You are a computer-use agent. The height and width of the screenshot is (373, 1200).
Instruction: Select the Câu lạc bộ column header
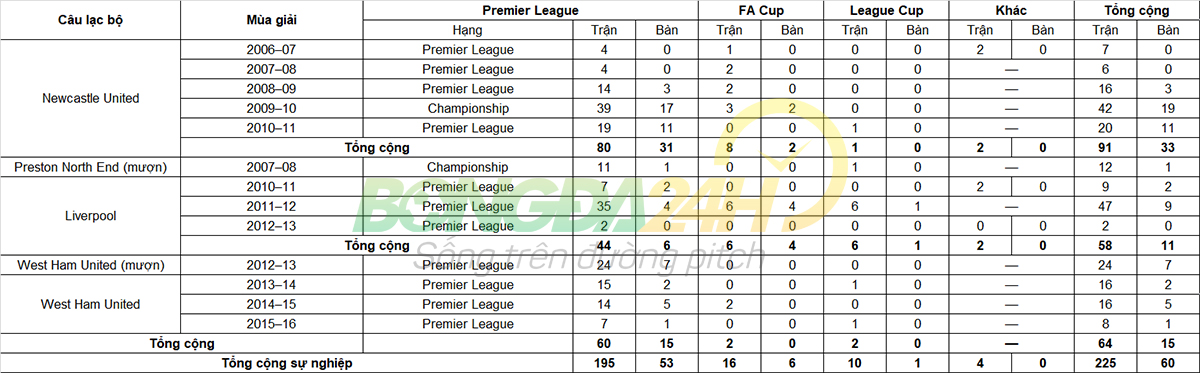(91, 20)
